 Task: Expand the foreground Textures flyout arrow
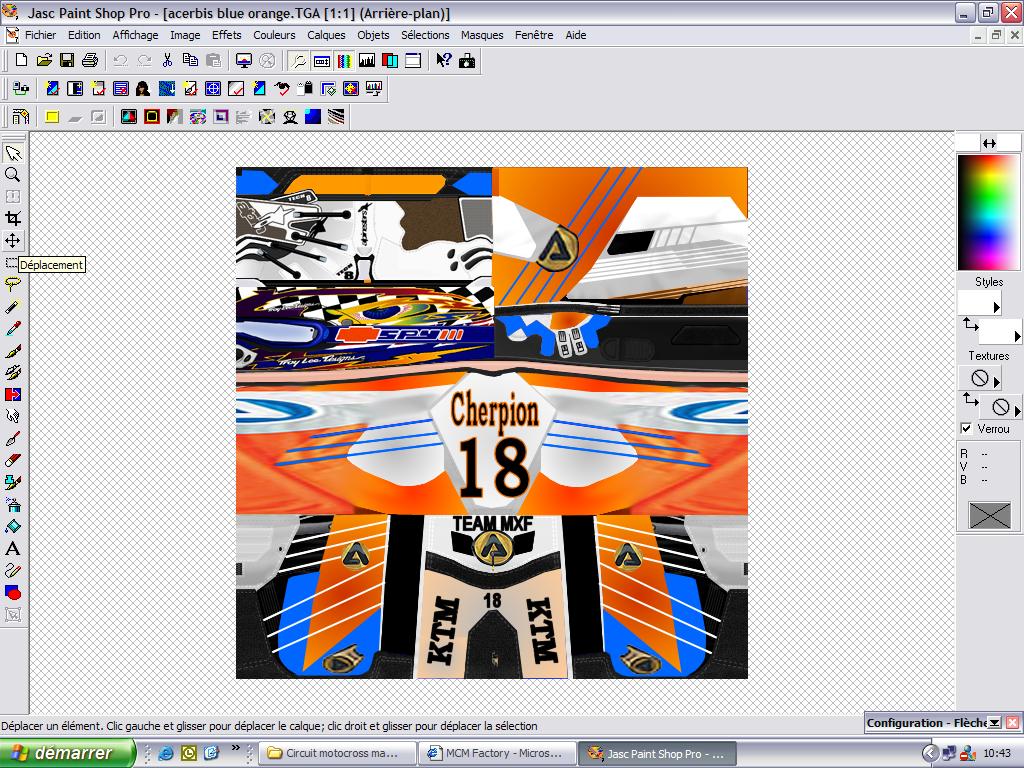[x=996, y=381]
